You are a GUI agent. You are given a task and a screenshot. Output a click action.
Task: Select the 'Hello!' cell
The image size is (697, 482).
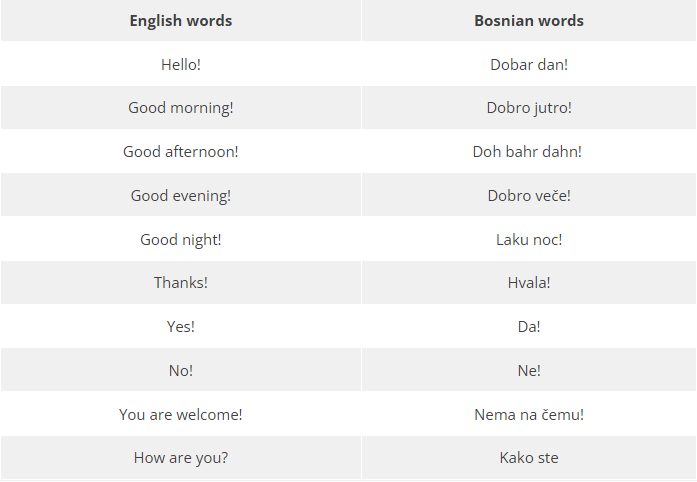tap(180, 65)
